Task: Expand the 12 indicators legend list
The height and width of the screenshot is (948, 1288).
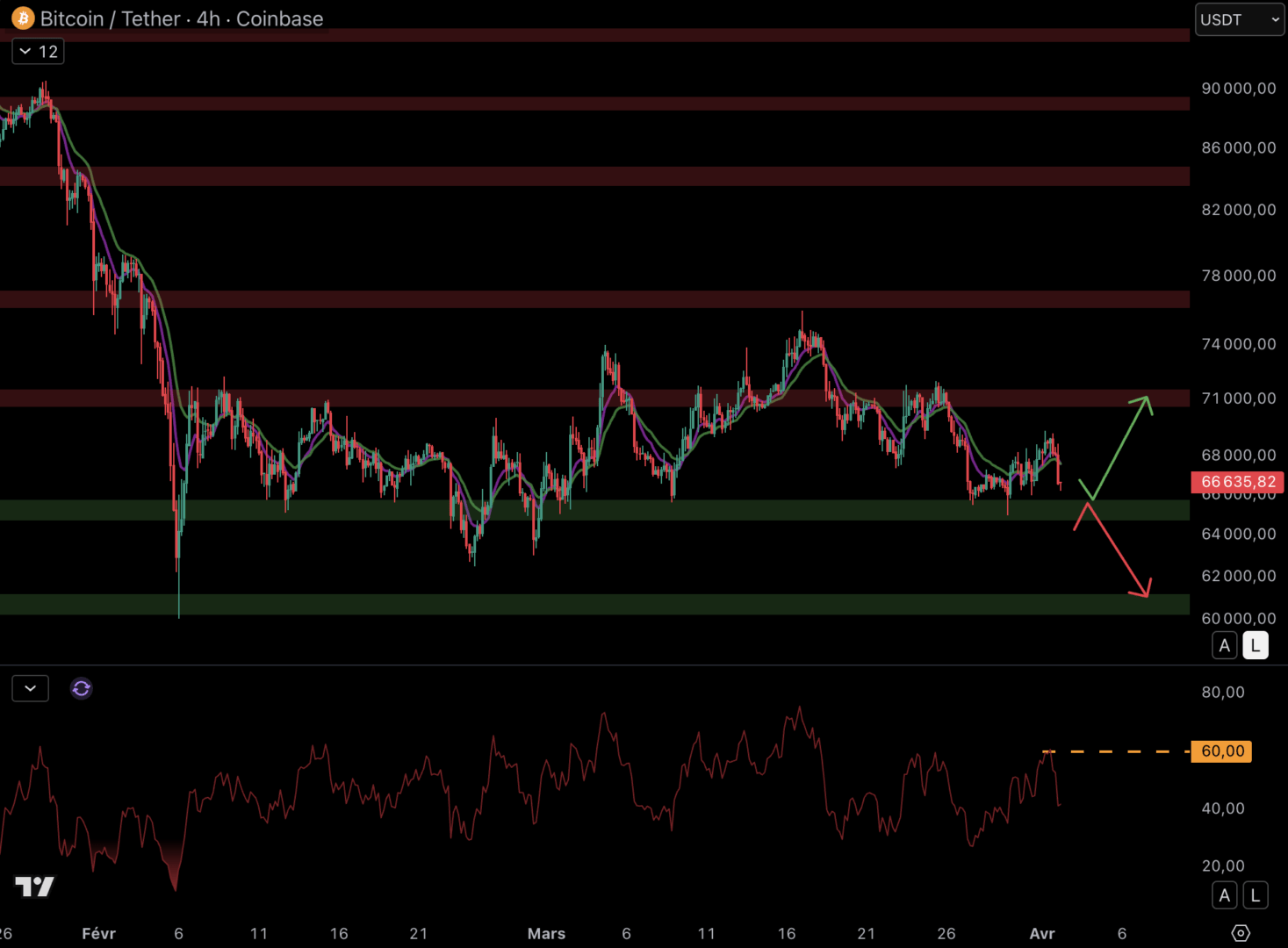Action: [x=38, y=52]
